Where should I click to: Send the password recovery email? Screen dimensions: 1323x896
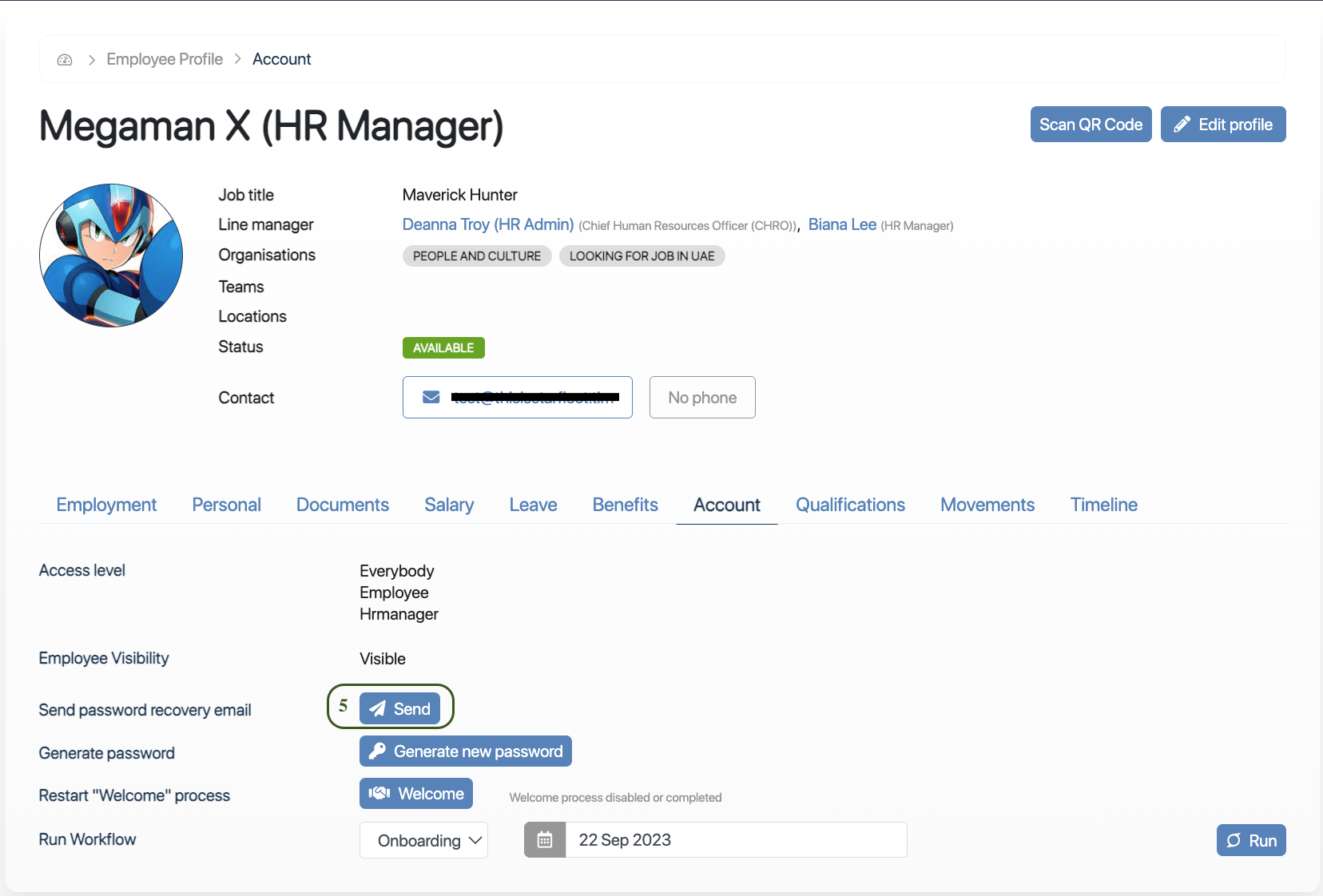399,708
